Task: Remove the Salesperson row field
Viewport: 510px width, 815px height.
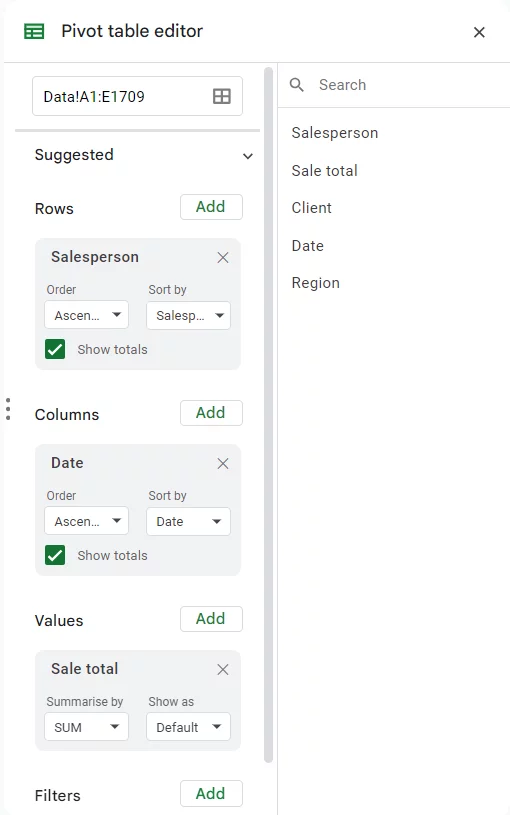Action: pos(223,257)
